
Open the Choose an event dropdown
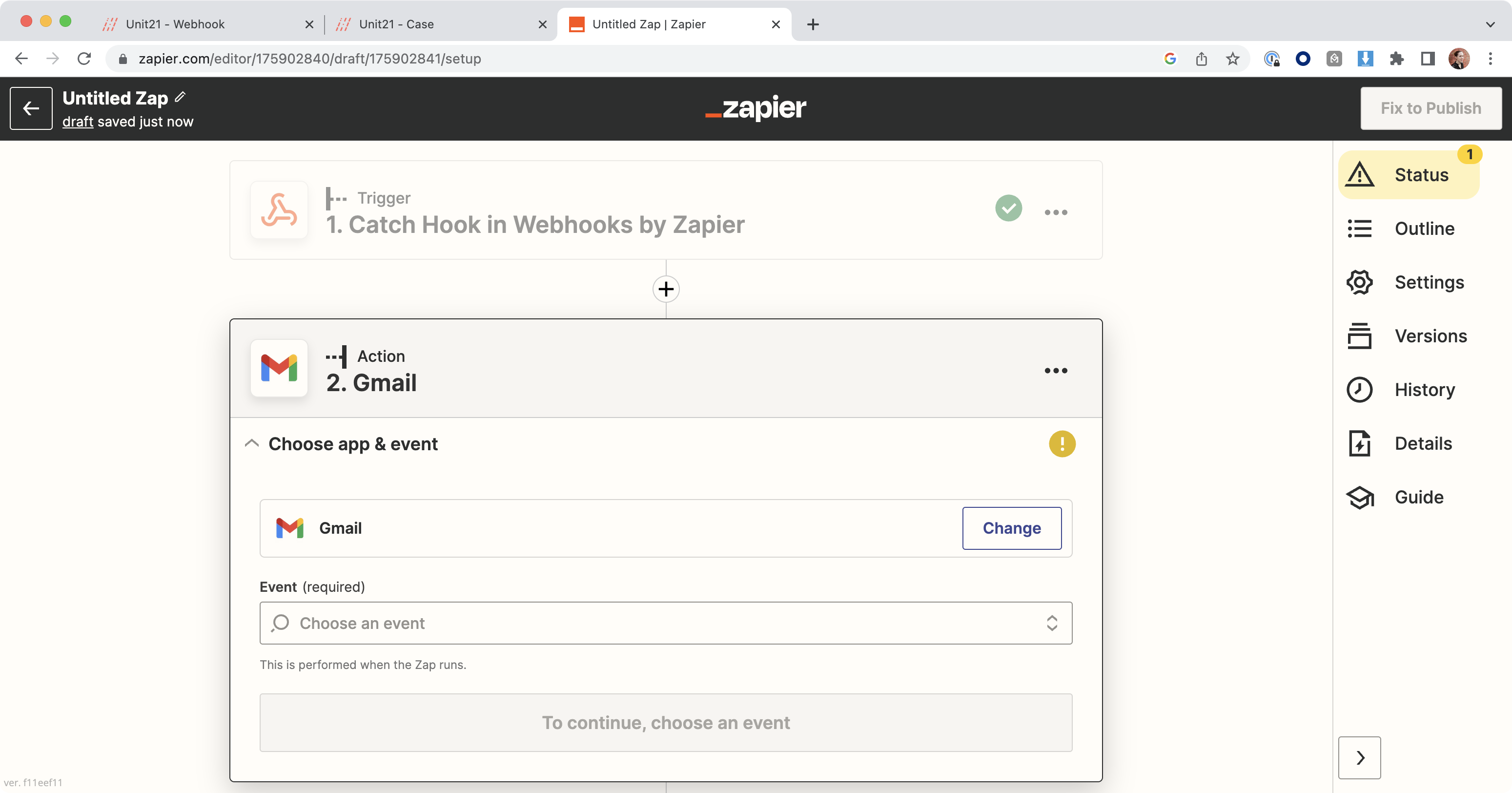pos(666,623)
